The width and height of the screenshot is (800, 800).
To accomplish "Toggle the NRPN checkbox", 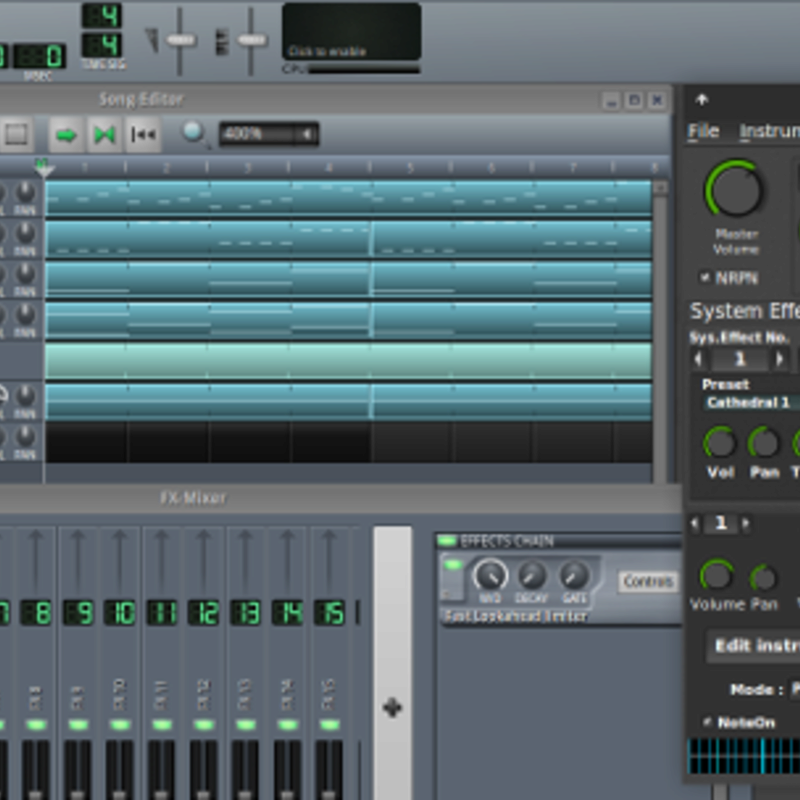I will (704, 277).
